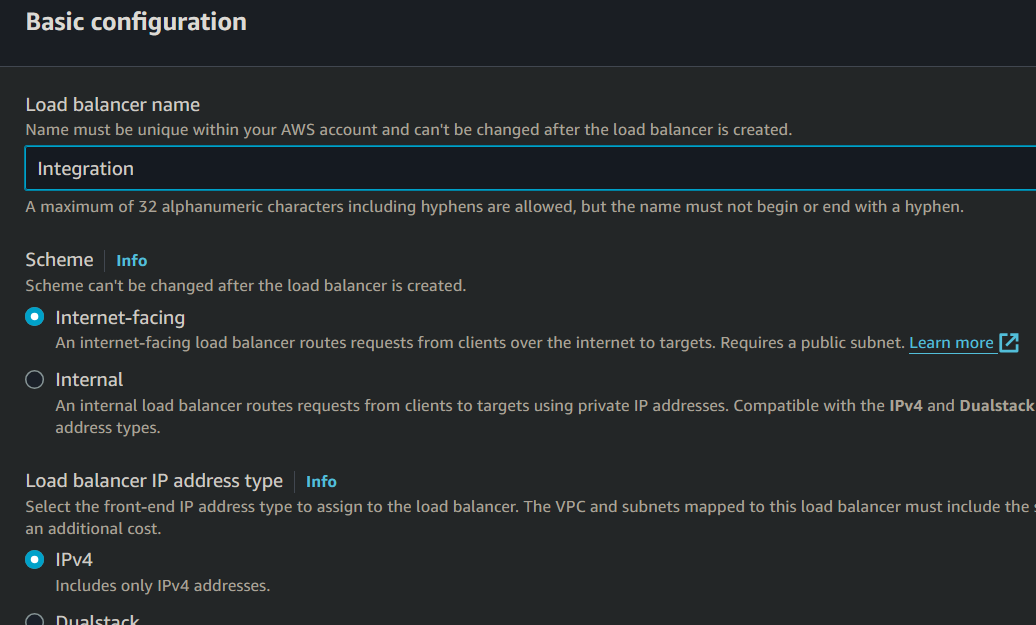1036x625 pixels.
Task: Click the Scheme section label
Action: tap(59, 259)
